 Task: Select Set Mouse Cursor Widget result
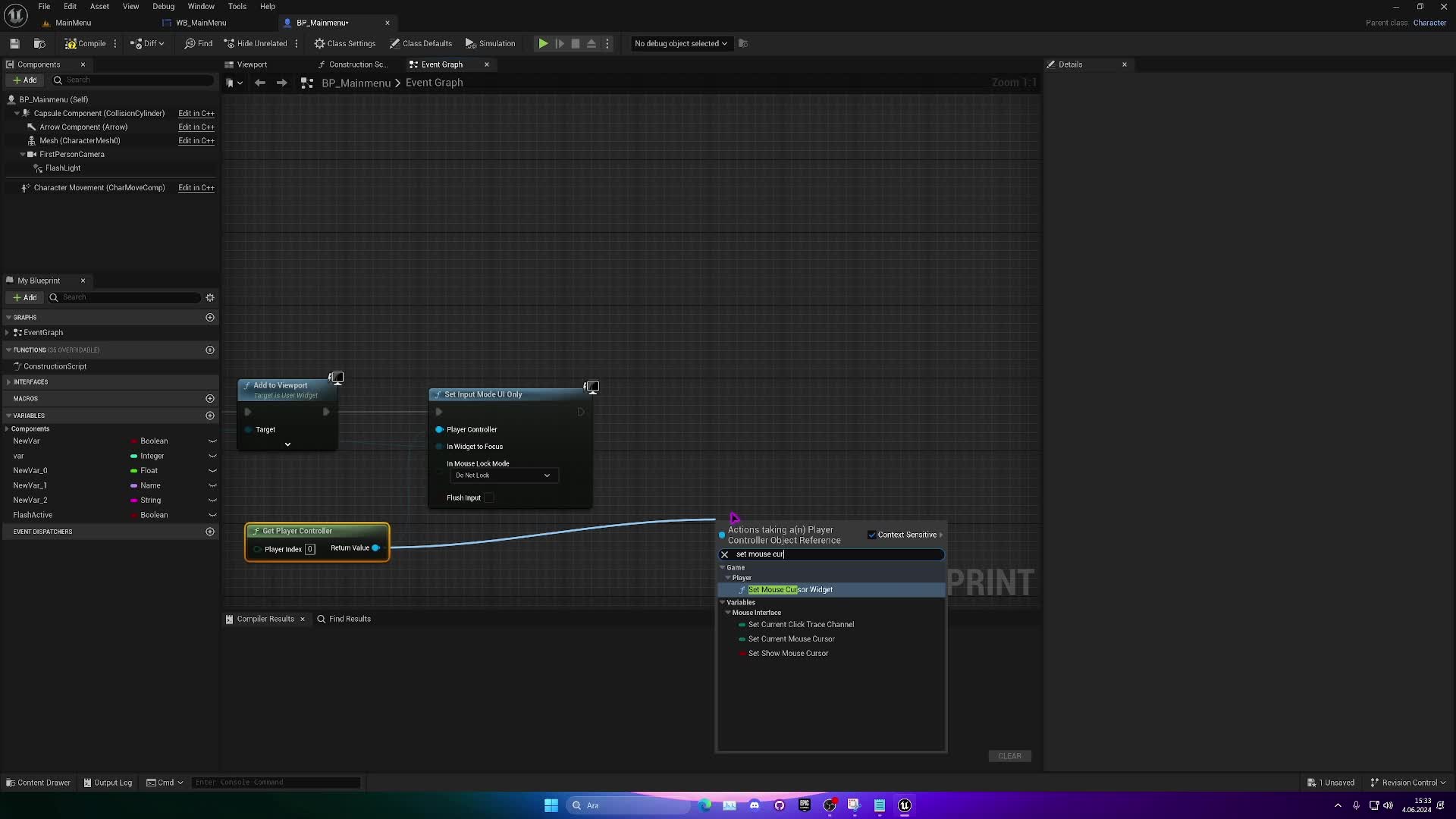point(791,589)
